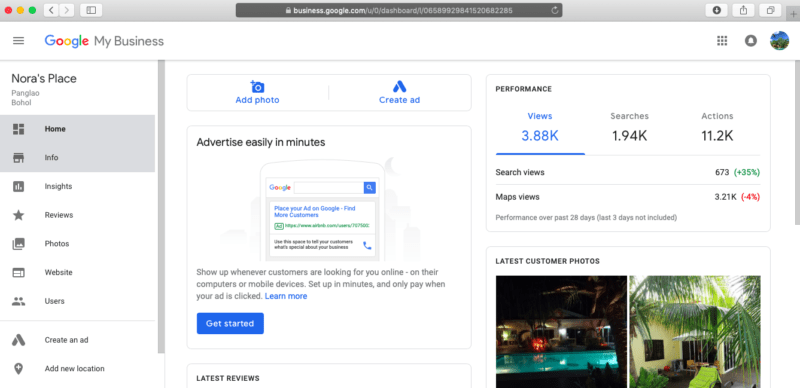Open Reviews in sidebar
Image resolution: width=800 pixels, height=388 pixels.
click(x=78, y=215)
